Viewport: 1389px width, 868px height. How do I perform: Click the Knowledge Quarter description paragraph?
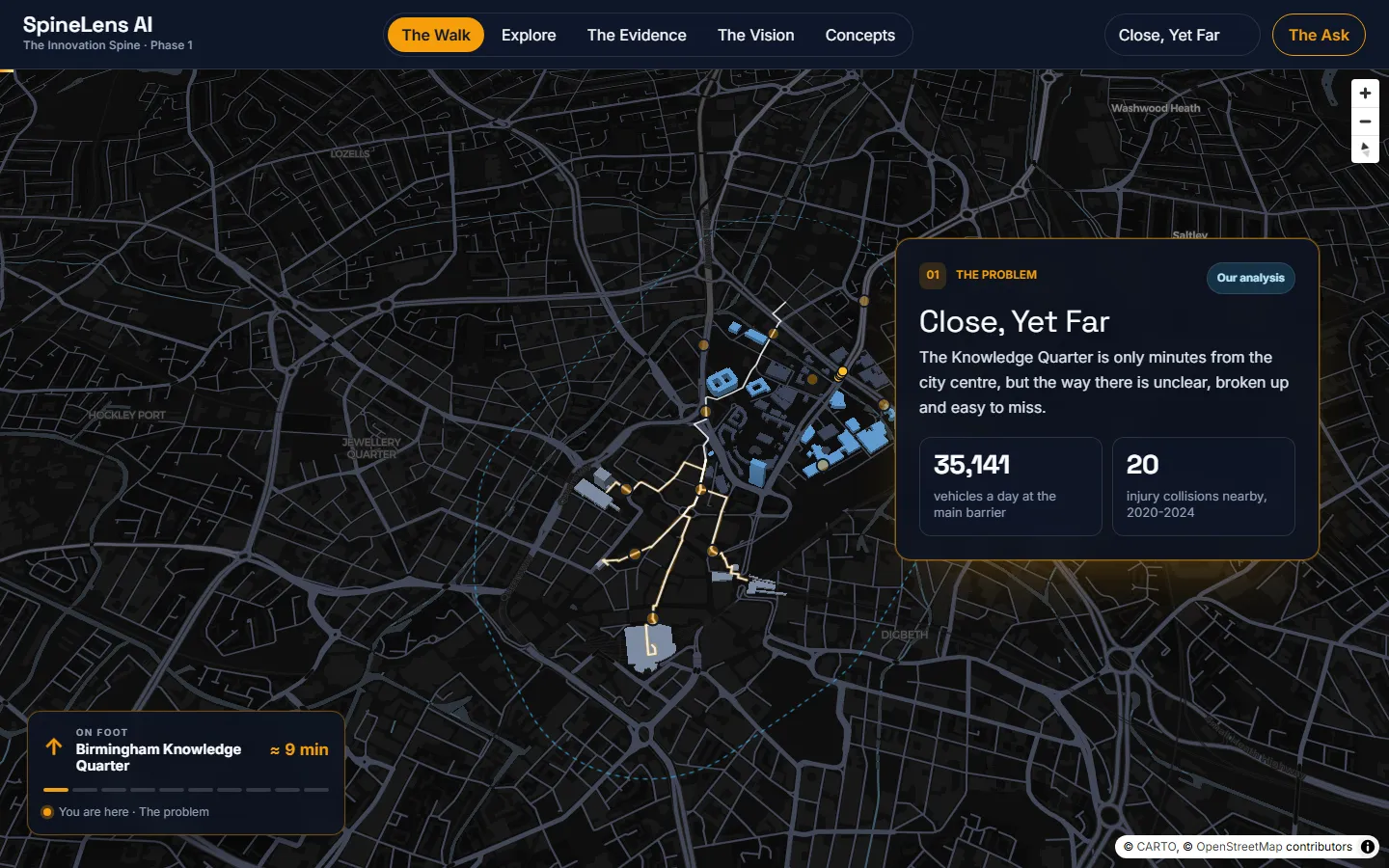pos(1103,382)
